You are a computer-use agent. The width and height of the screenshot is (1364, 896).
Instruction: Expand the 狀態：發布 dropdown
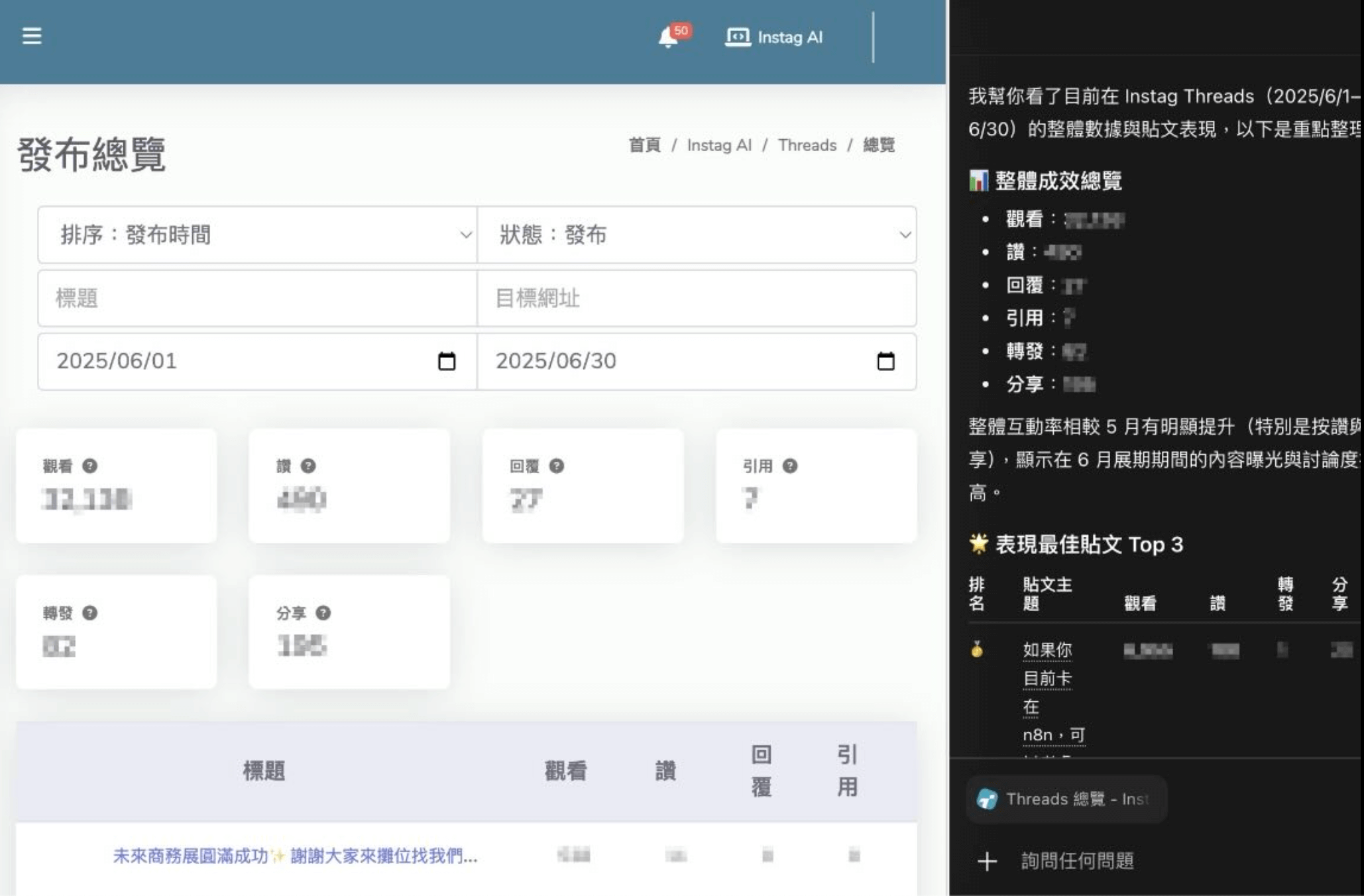pos(696,235)
